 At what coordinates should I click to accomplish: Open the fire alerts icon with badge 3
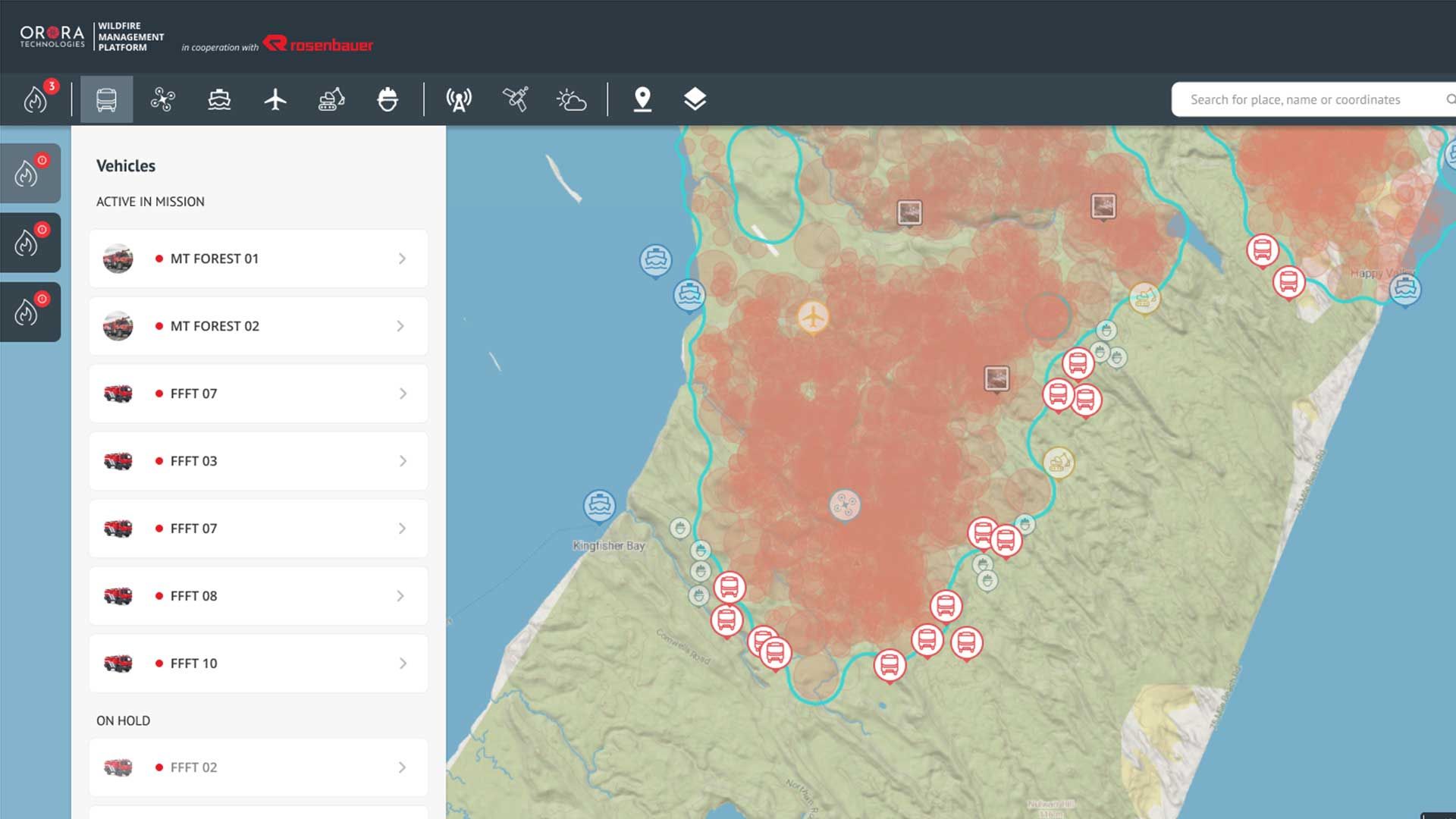click(36, 99)
